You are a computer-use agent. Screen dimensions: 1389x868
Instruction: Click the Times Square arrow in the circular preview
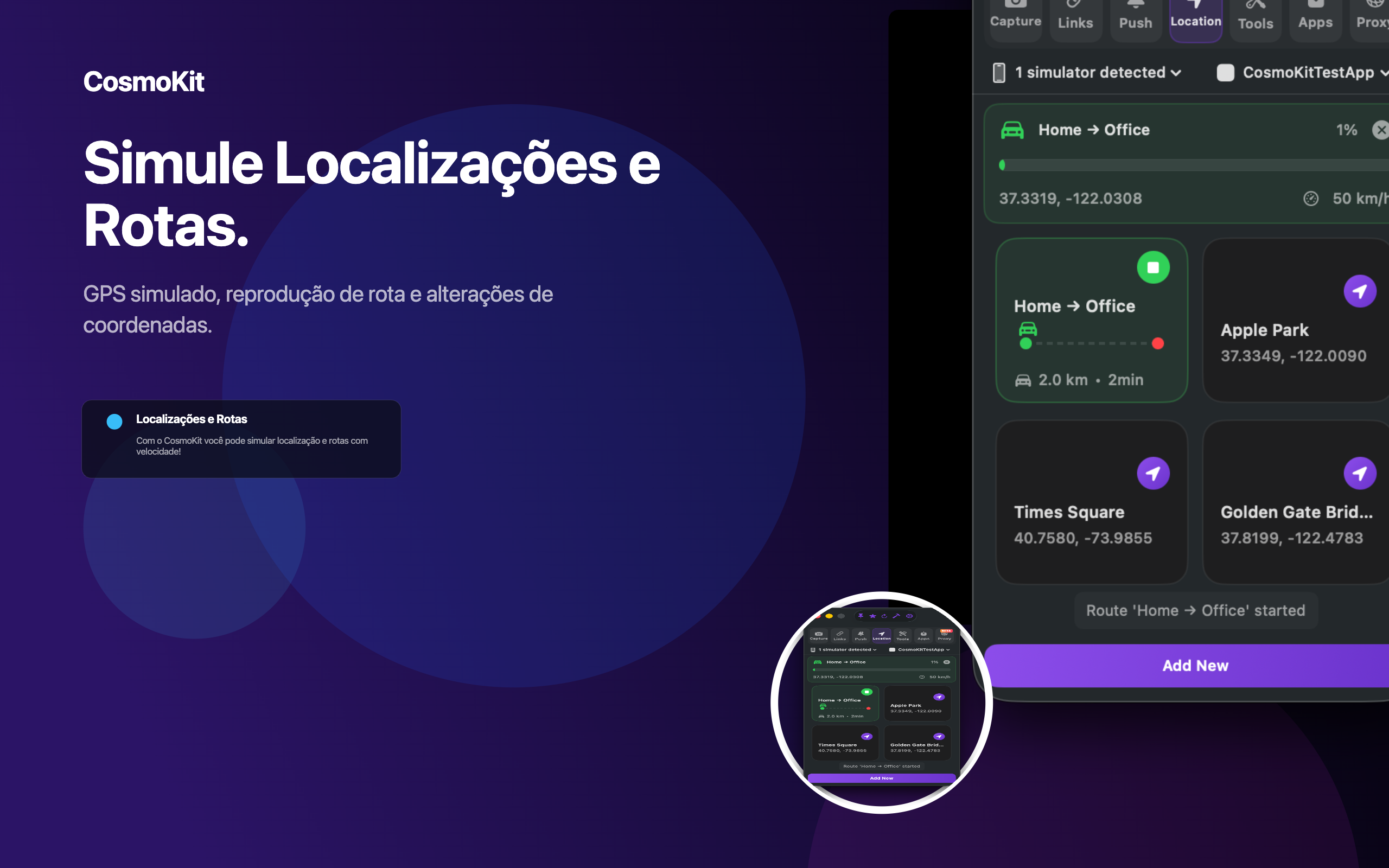coord(866,737)
